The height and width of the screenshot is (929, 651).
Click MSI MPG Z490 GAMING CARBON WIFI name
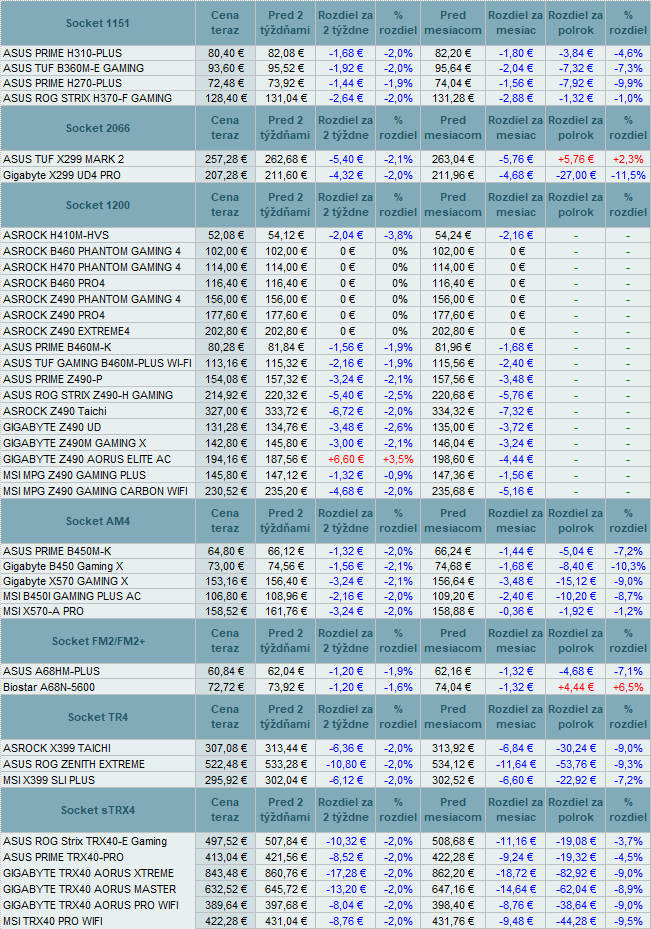[x=95, y=491]
